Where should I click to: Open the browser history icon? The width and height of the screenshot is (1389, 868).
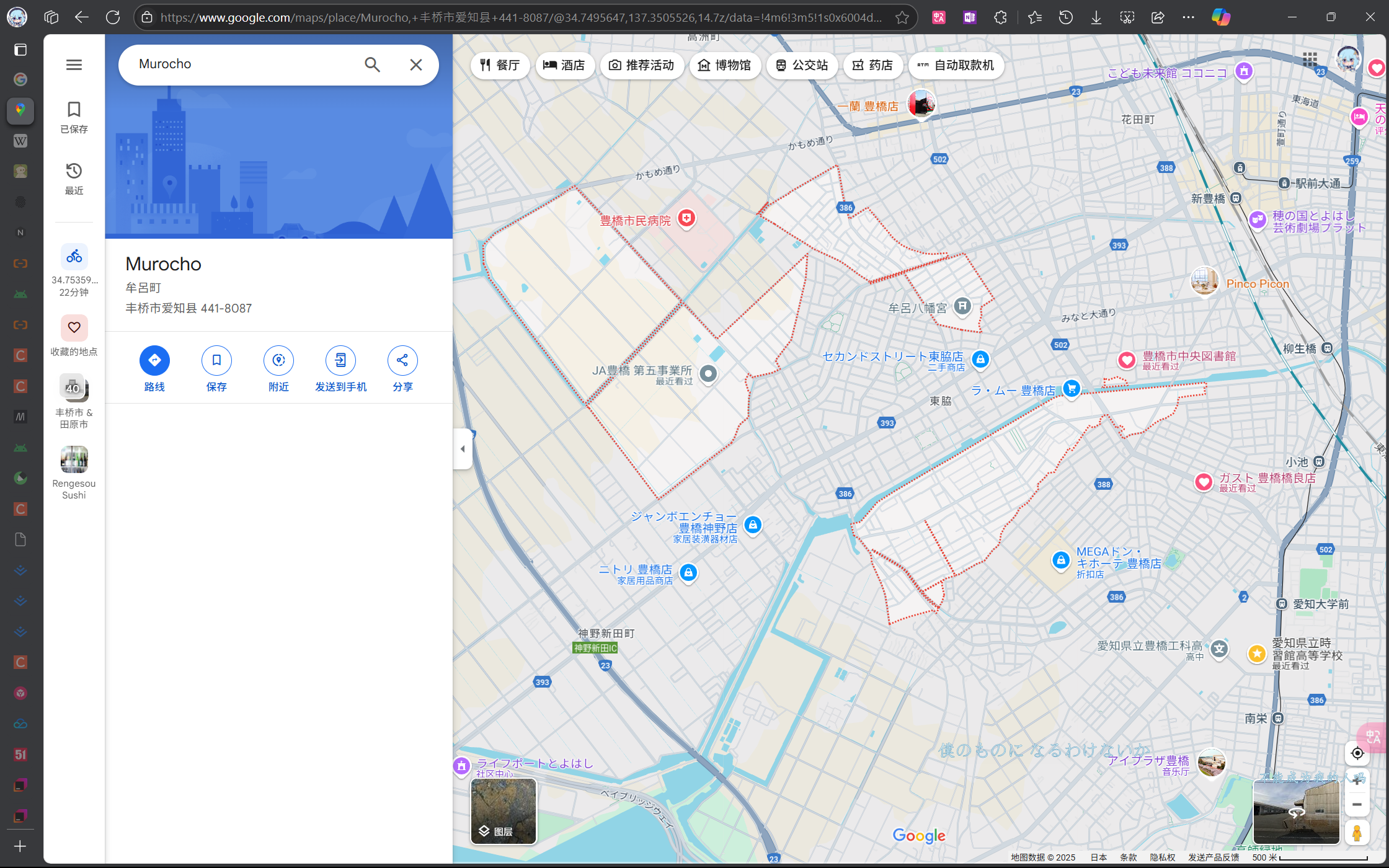pos(1065,17)
